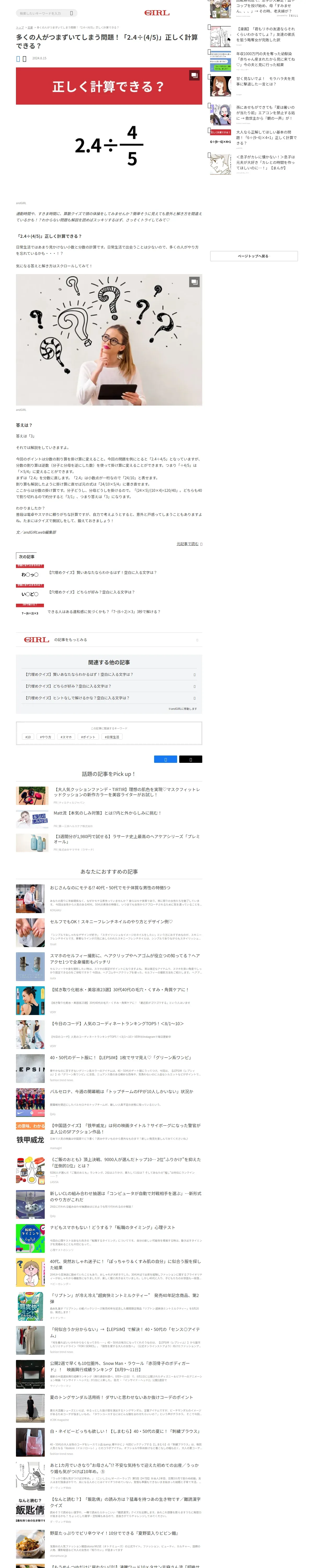Open 夏のトングサンダル活用術 article
Viewport: 314px width, 1568px height.
click(x=121, y=1397)
